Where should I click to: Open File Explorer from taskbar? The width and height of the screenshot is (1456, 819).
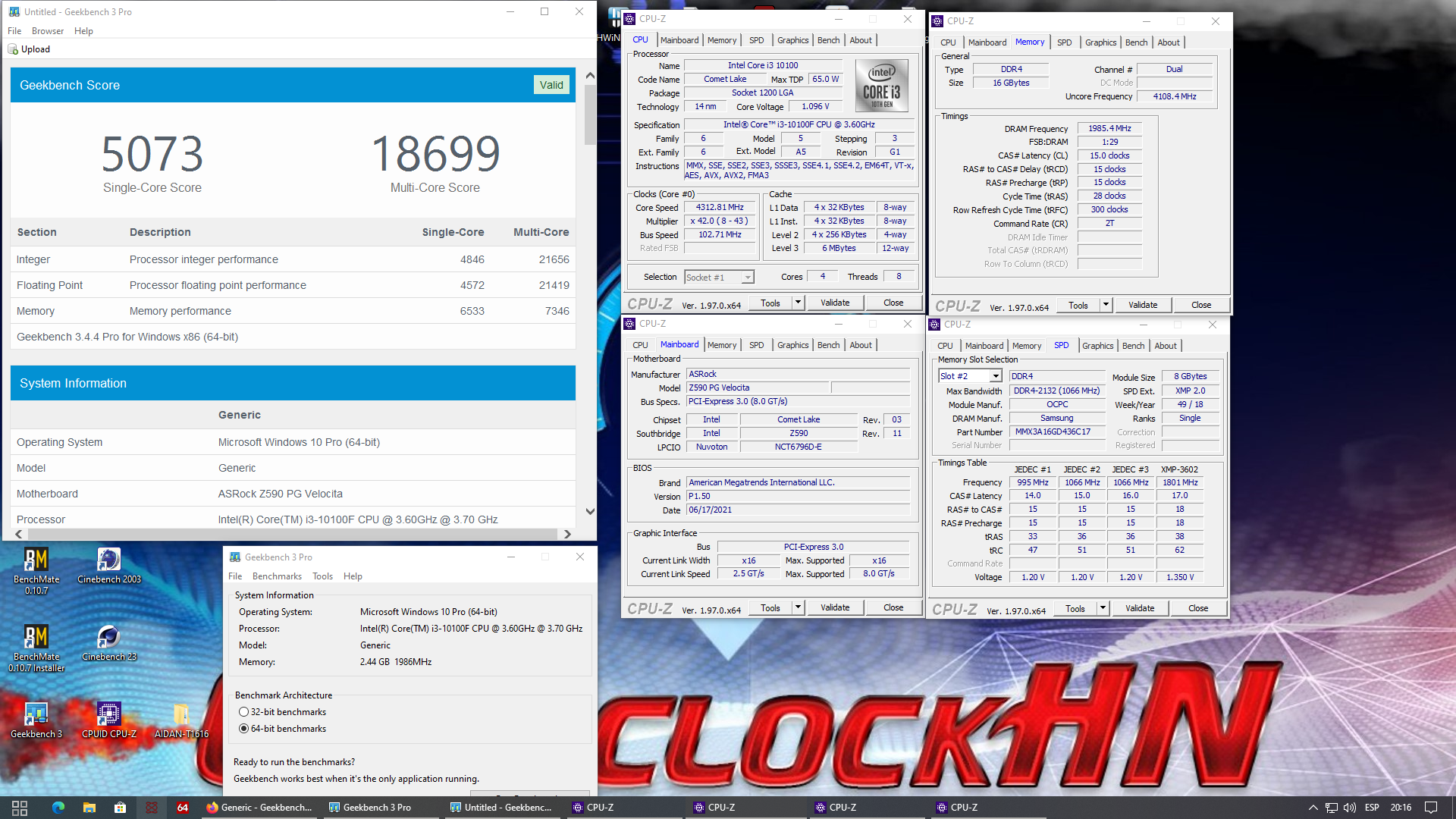(x=89, y=808)
